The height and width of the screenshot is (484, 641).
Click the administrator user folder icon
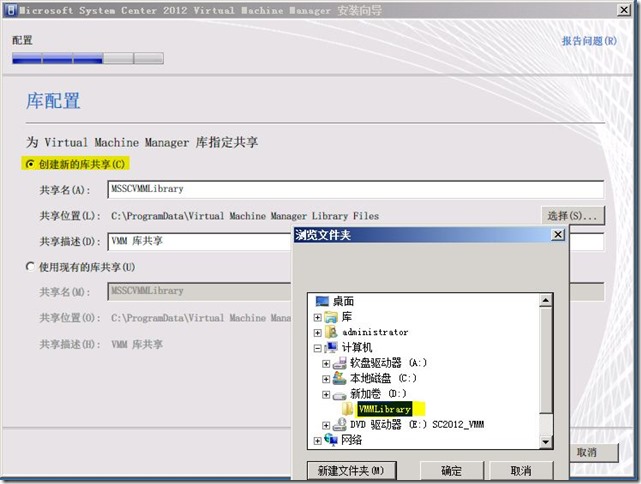[331, 332]
